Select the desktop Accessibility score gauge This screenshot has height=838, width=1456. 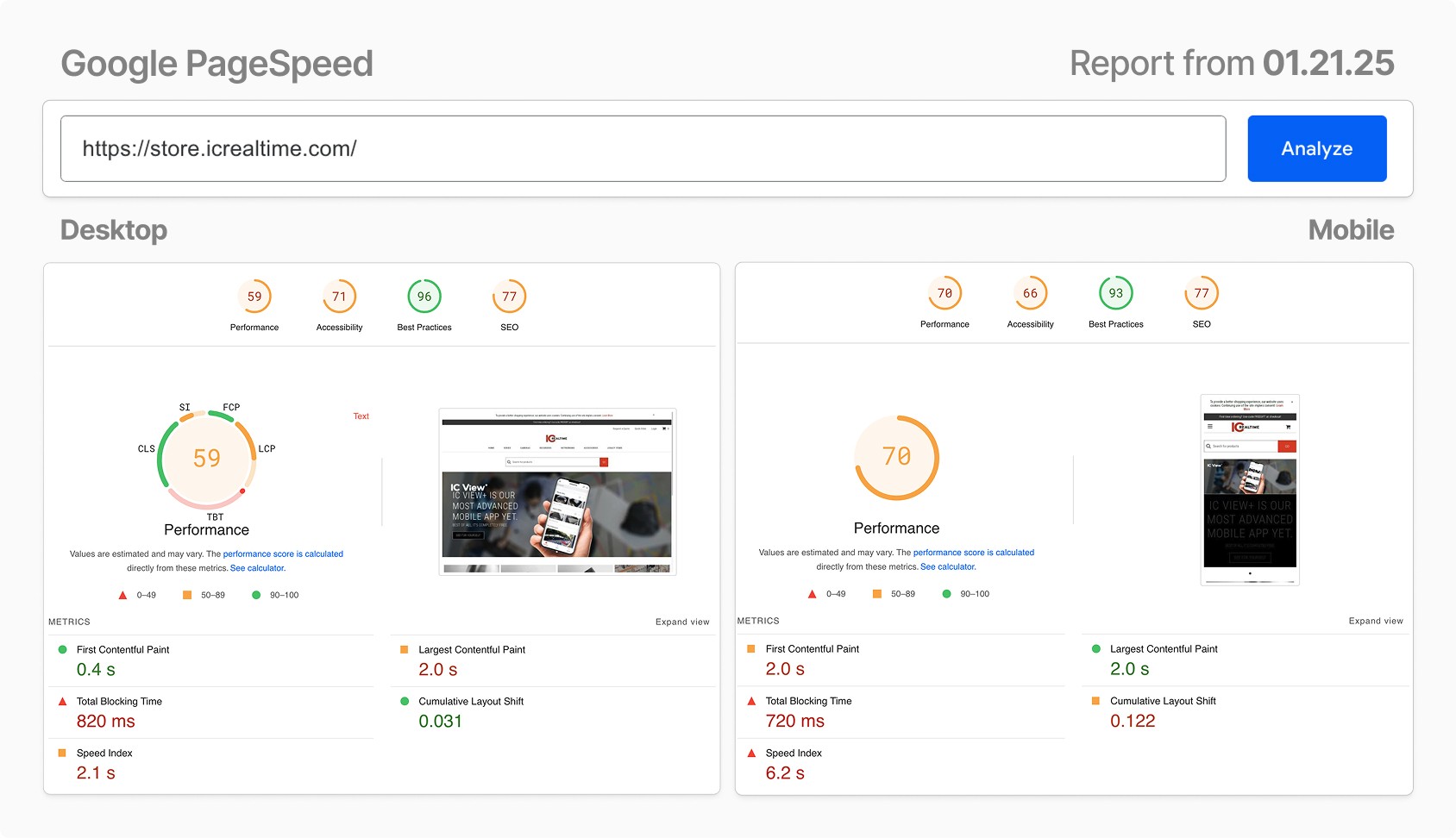coord(339,295)
